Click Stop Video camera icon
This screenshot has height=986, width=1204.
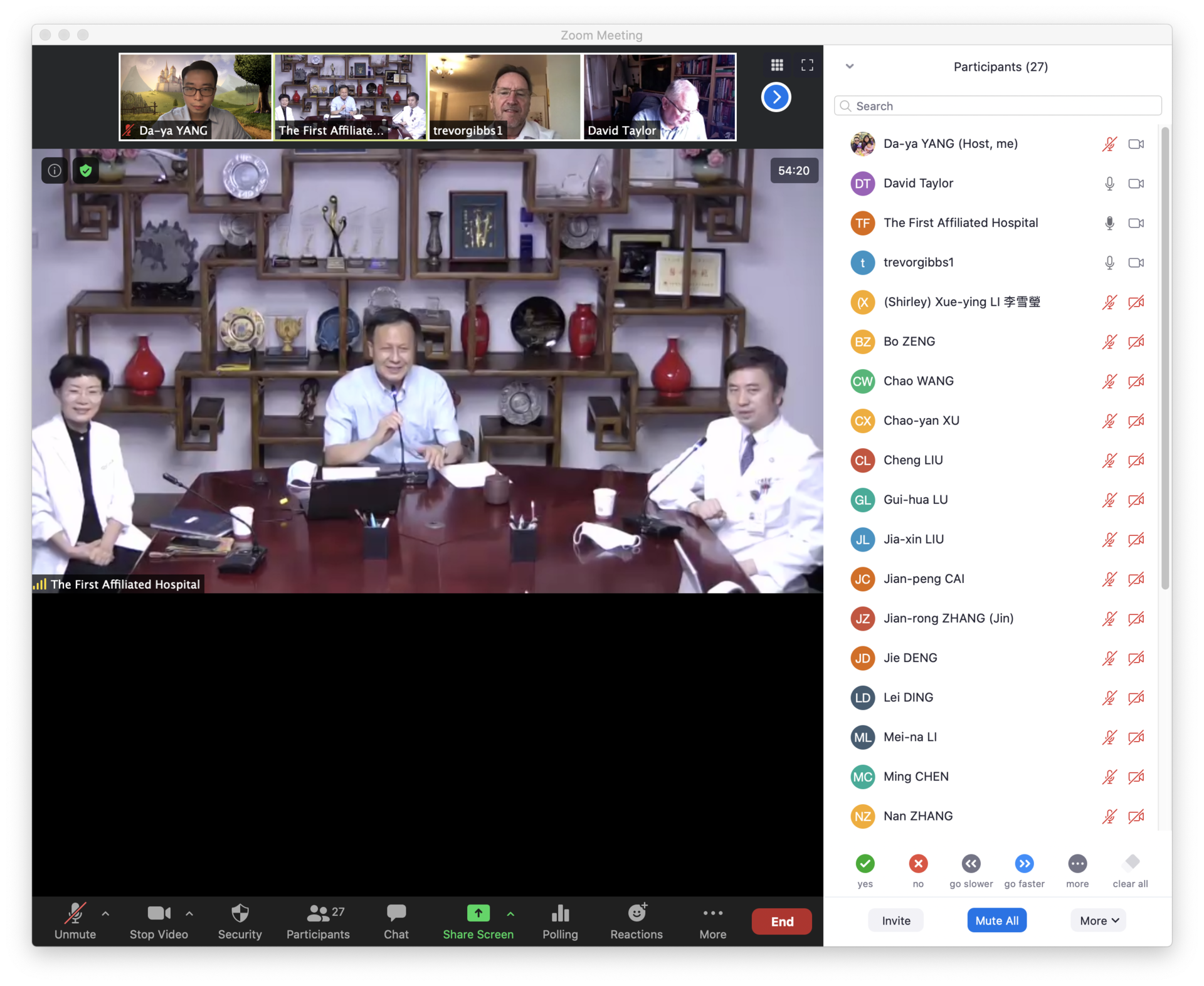click(x=159, y=913)
